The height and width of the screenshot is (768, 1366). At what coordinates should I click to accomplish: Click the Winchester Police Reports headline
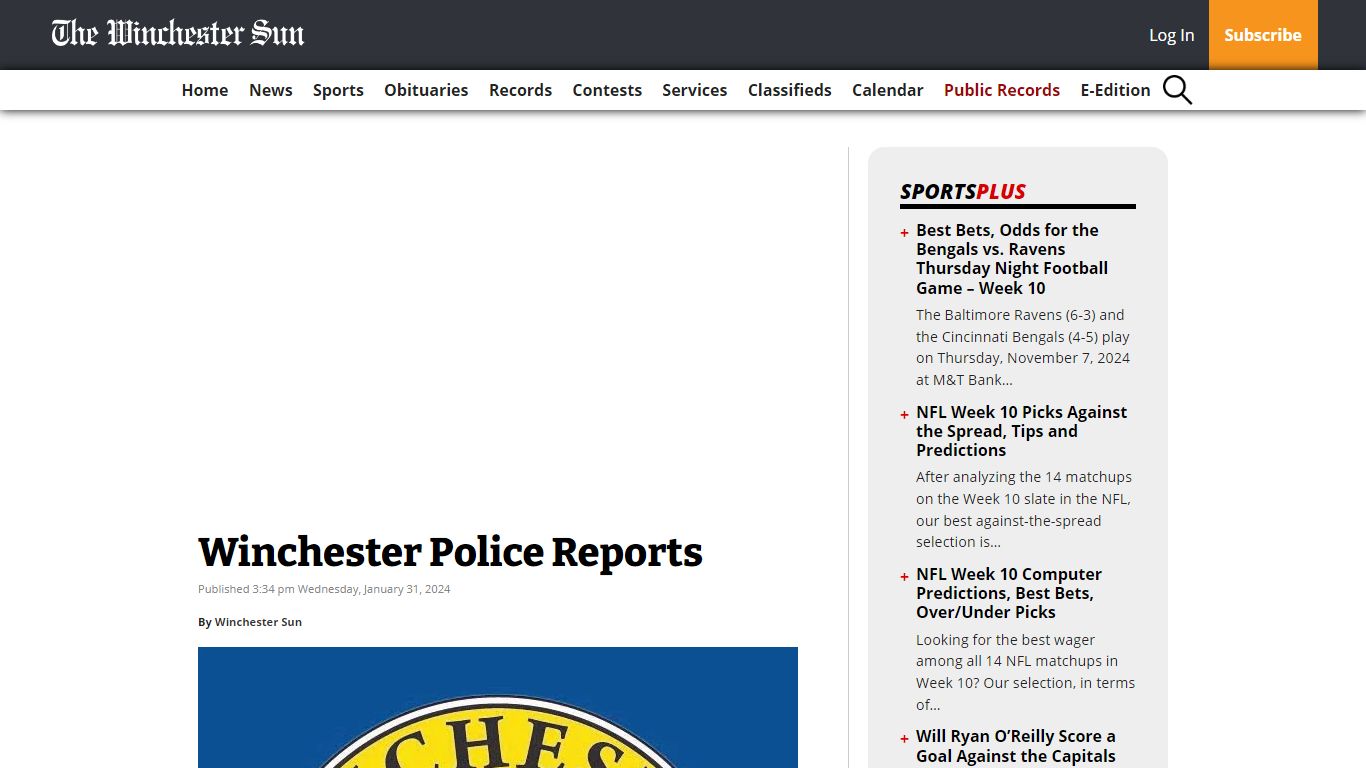[450, 552]
